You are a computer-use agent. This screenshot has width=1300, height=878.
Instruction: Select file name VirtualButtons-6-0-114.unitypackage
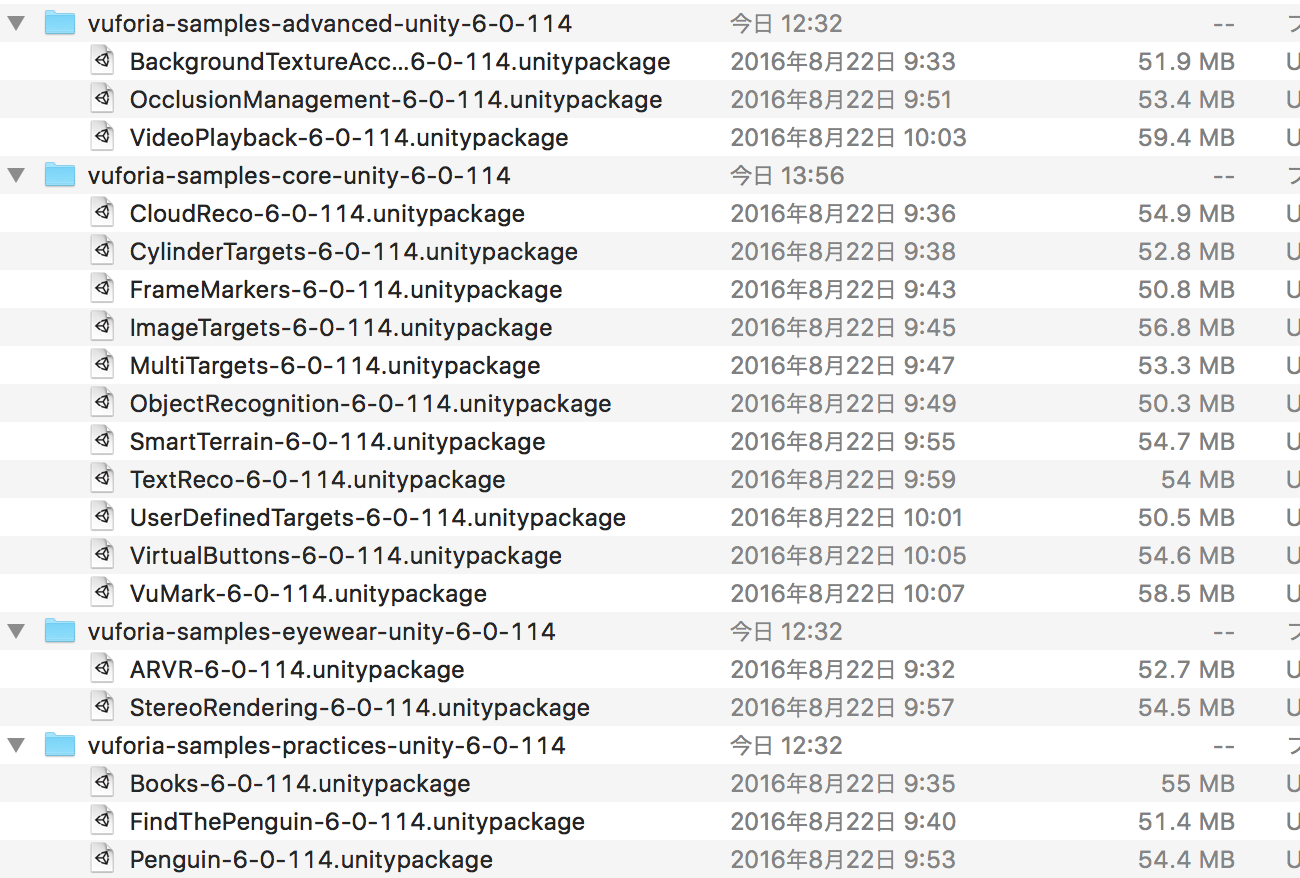coord(346,556)
